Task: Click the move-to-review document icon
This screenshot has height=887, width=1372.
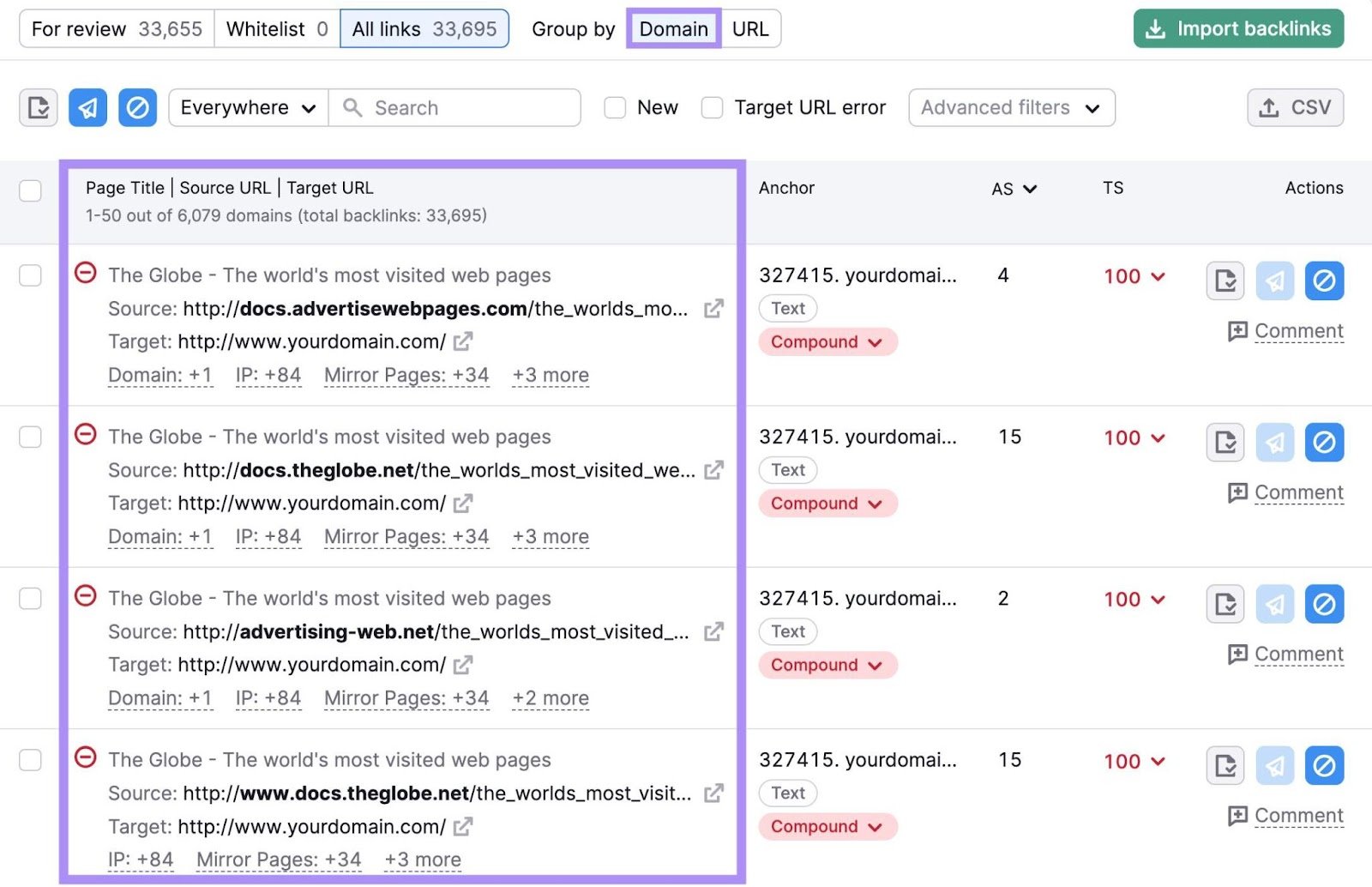Action: click(38, 107)
